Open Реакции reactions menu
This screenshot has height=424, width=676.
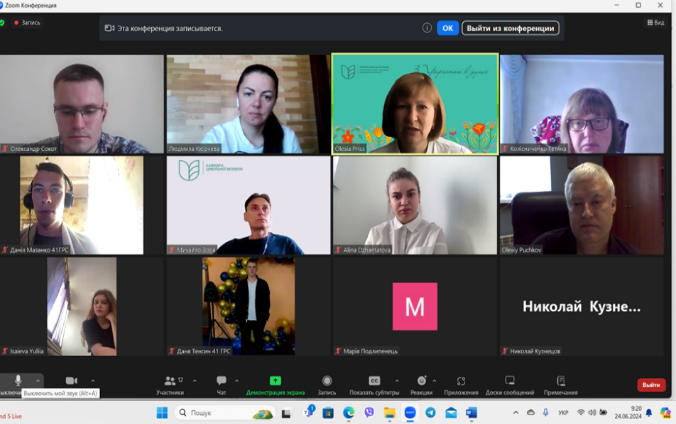[x=421, y=385]
